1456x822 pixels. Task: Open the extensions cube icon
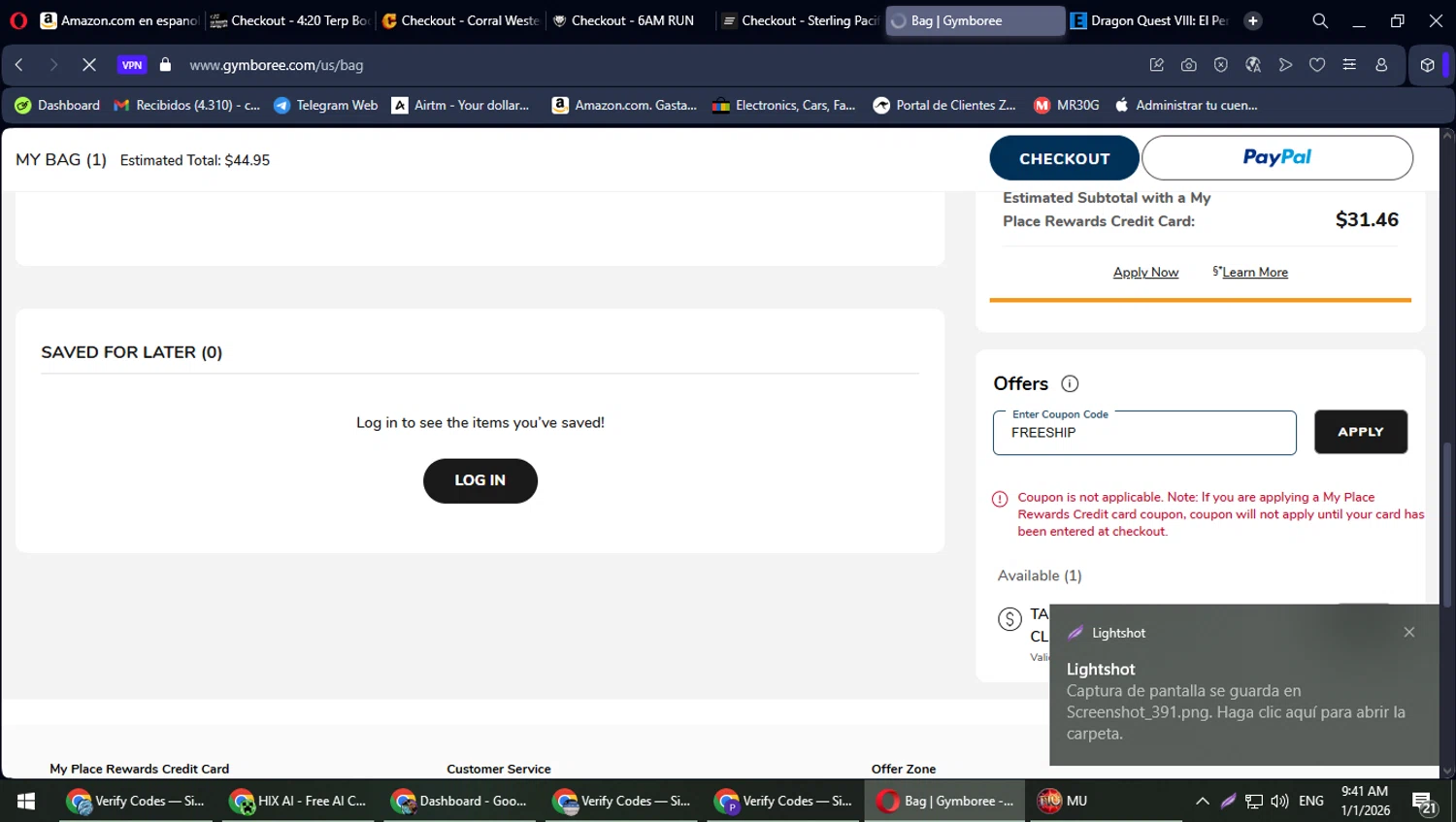tap(1427, 65)
